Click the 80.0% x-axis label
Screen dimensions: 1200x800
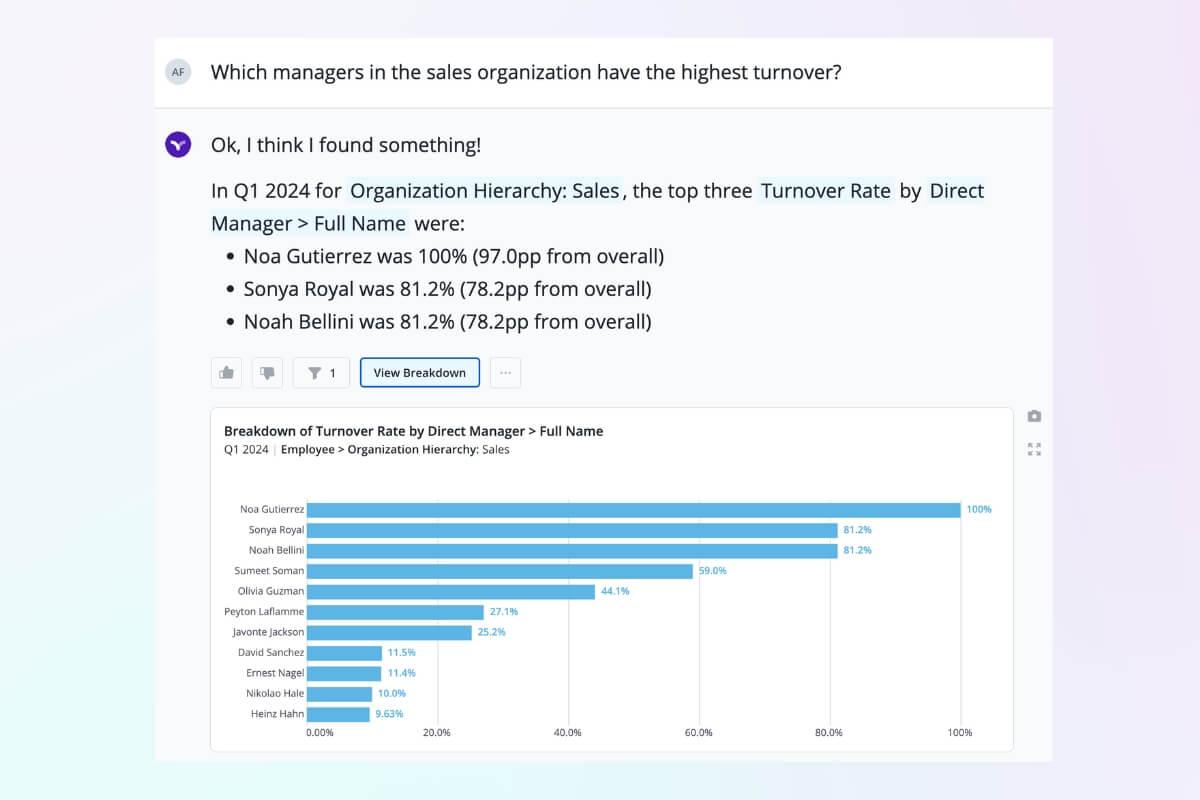(x=829, y=733)
